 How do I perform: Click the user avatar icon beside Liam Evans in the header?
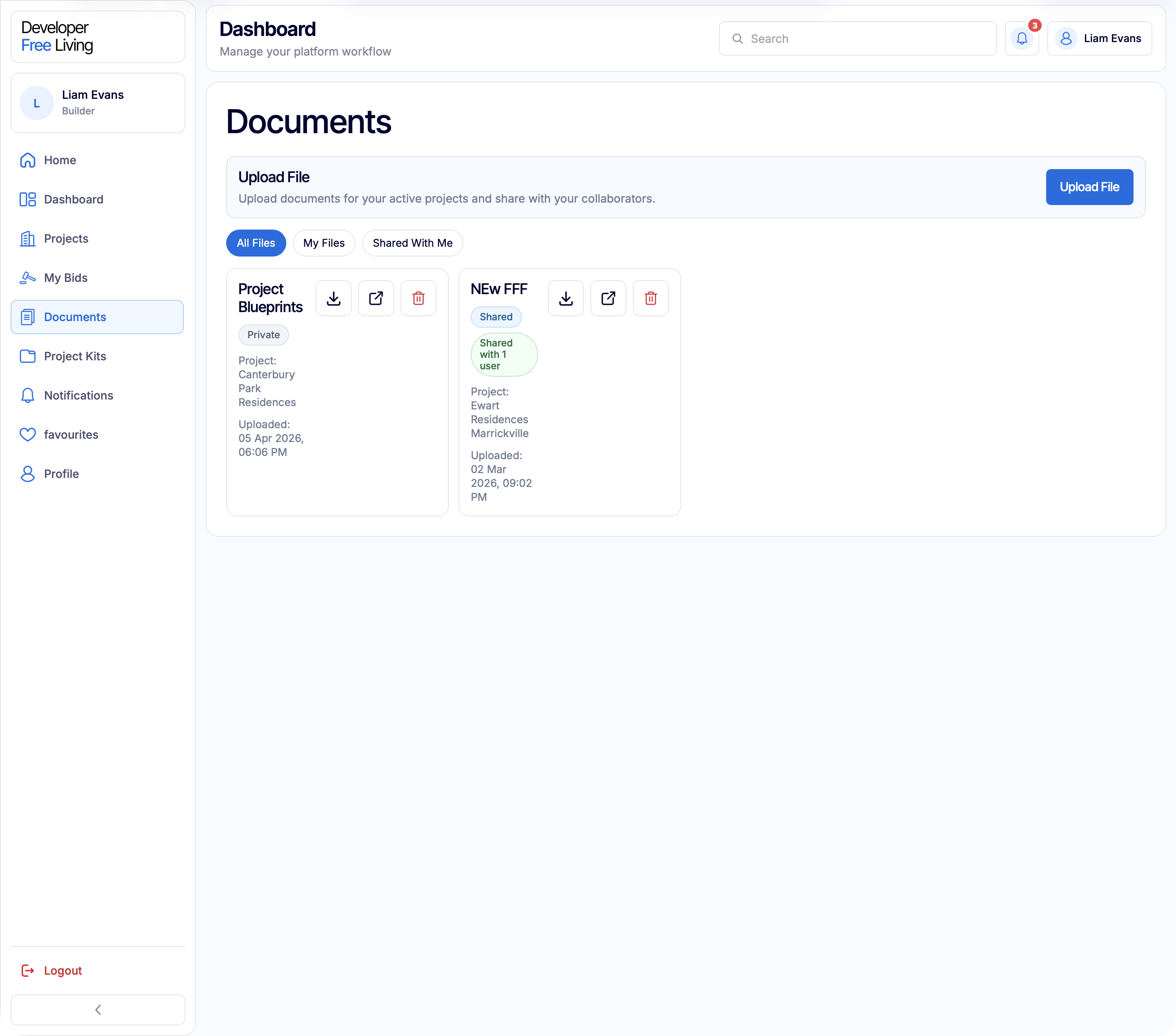pos(1065,38)
